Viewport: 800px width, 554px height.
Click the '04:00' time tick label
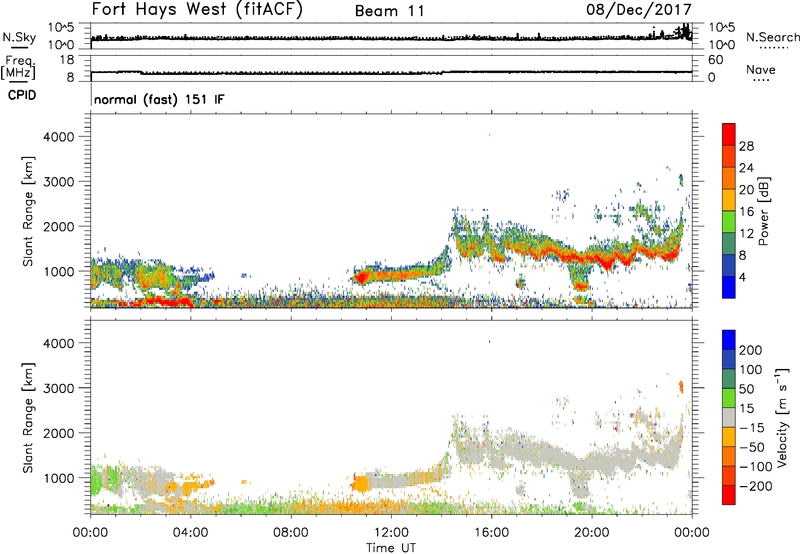(x=191, y=533)
